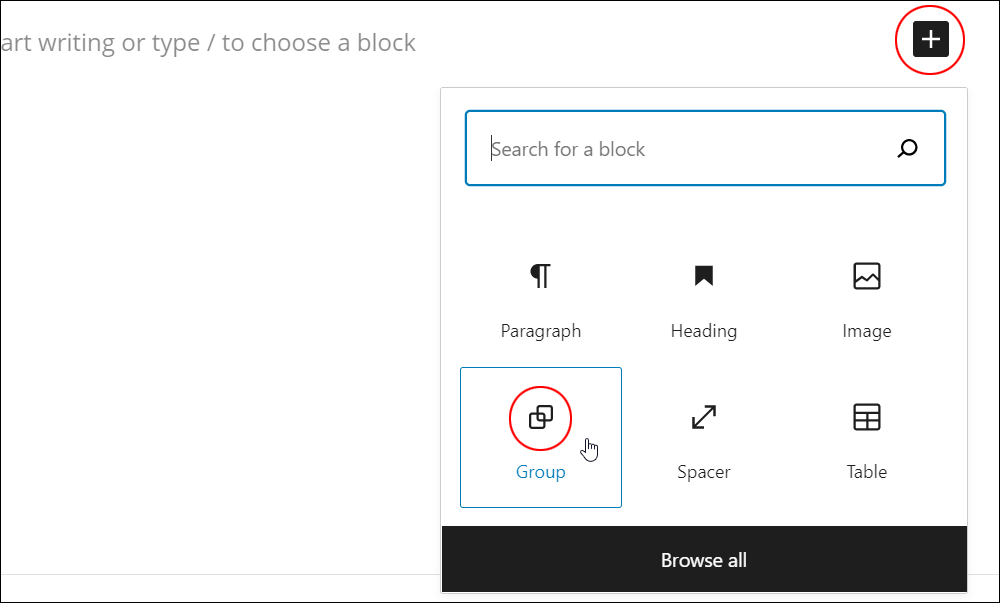Choose the Group block overlapping-squares icon
The image size is (1000, 603).
coord(540,418)
